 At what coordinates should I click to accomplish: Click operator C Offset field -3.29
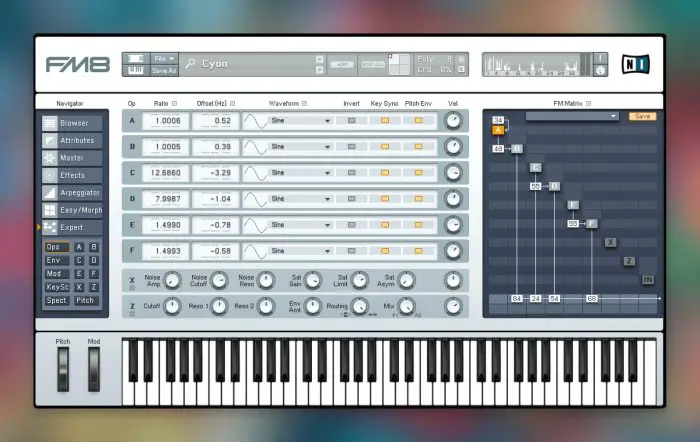click(216, 173)
